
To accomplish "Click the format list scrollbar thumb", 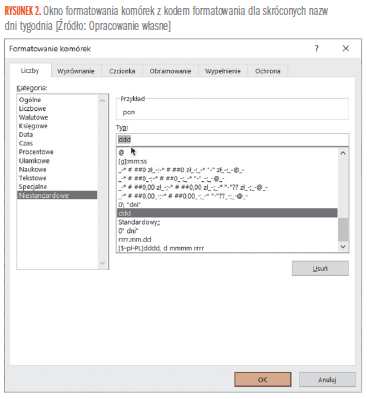I will pyautogui.click(x=343, y=230).
